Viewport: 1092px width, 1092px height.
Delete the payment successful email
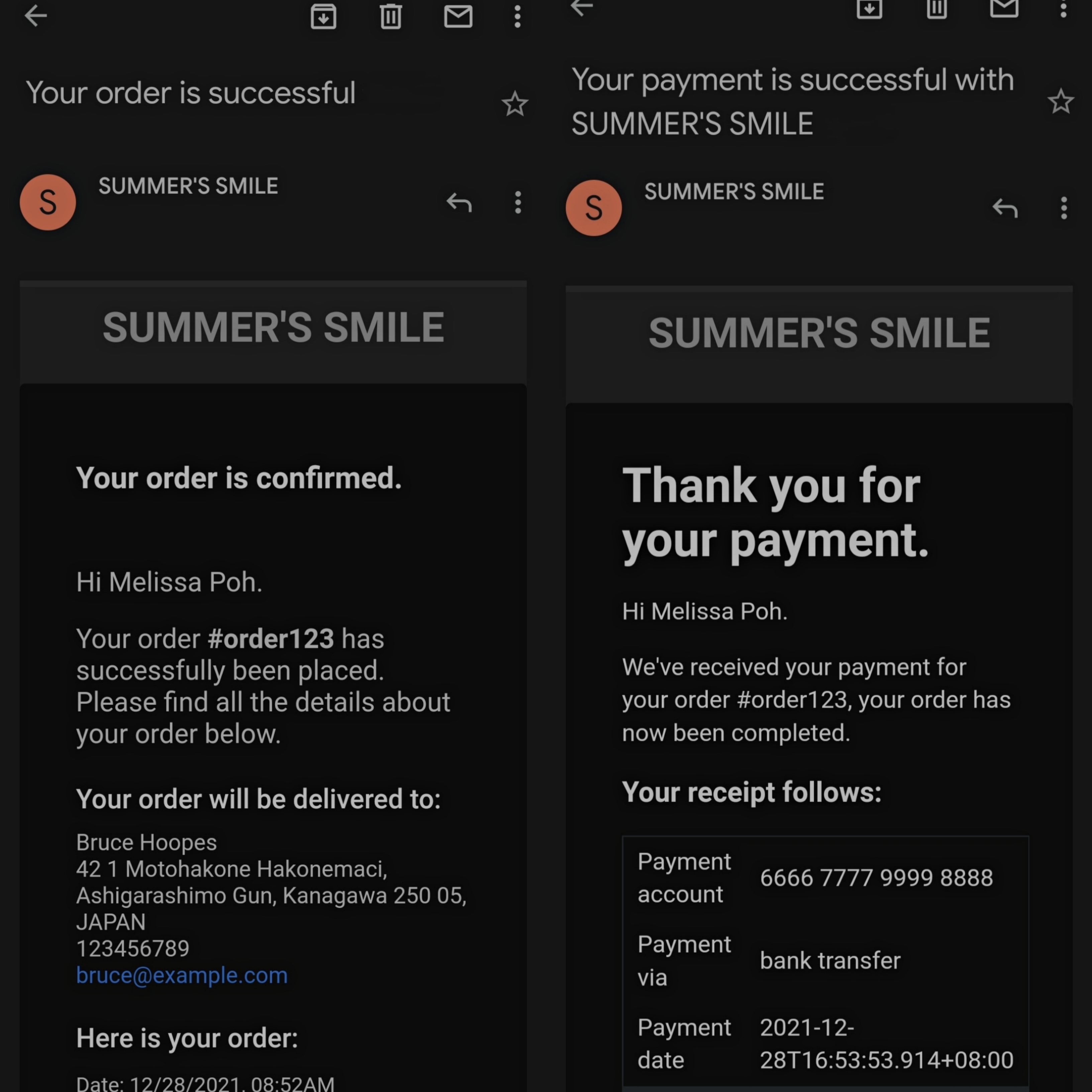pos(936,8)
